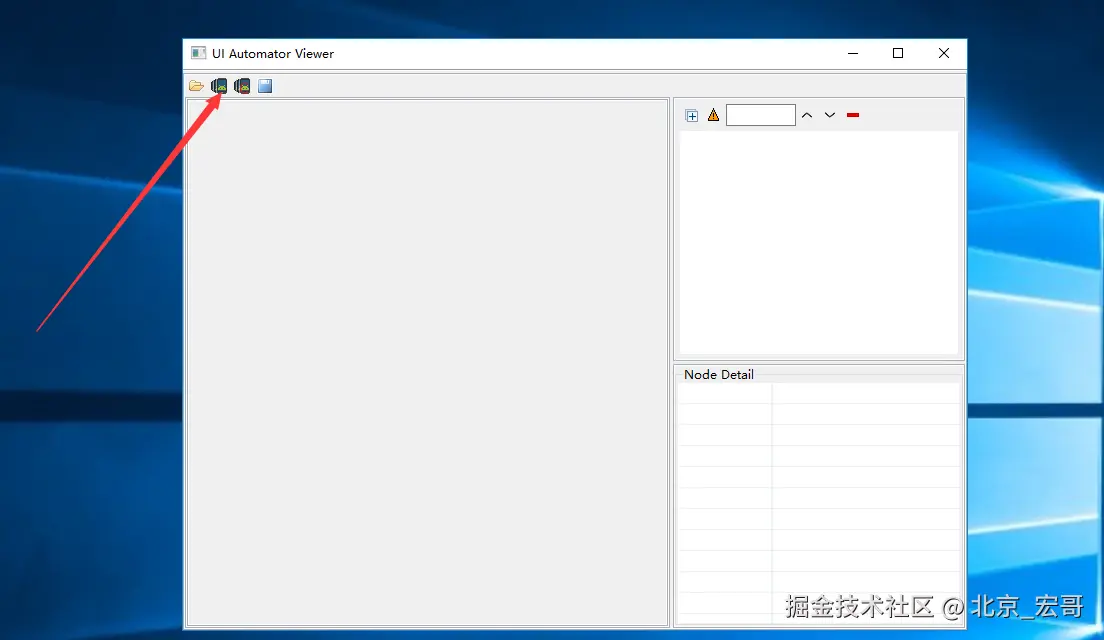Focus the node search text field
1104x640 pixels.
coord(760,115)
